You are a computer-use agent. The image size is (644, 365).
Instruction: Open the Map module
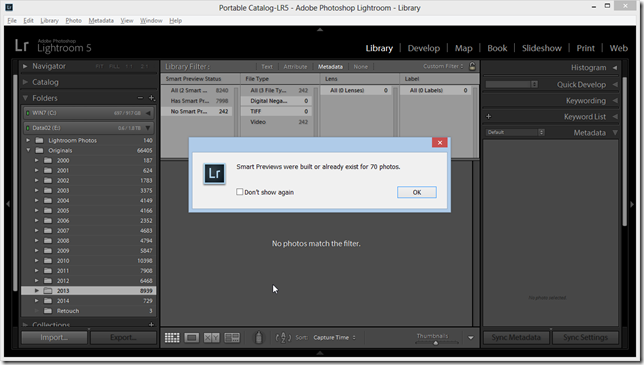click(x=463, y=48)
